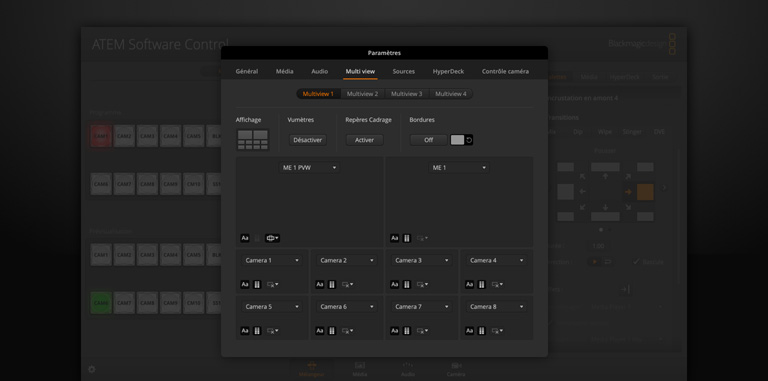Open settings gear in ATEM main window
This screenshot has width=768, height=381.
point(92,369)
